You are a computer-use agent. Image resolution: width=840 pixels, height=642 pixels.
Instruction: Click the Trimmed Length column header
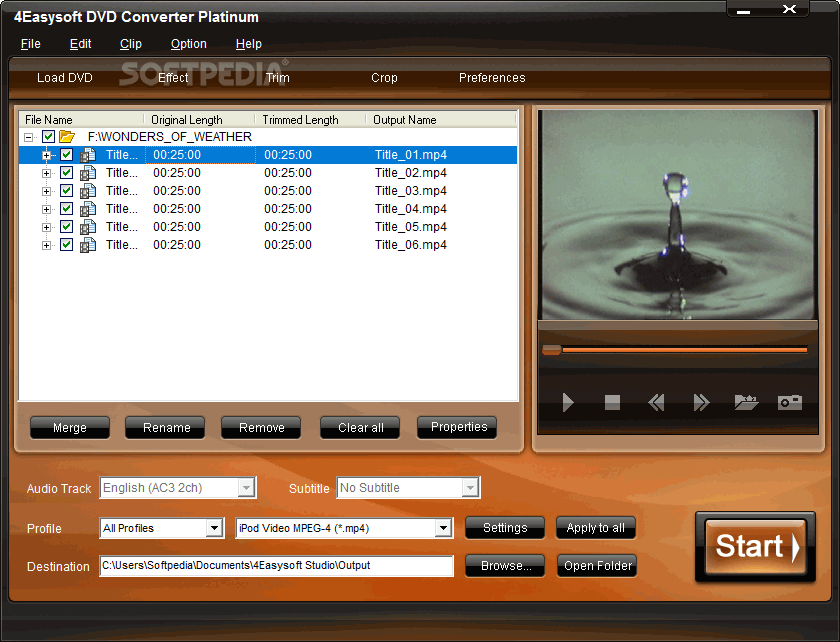[x=310, y=120]
